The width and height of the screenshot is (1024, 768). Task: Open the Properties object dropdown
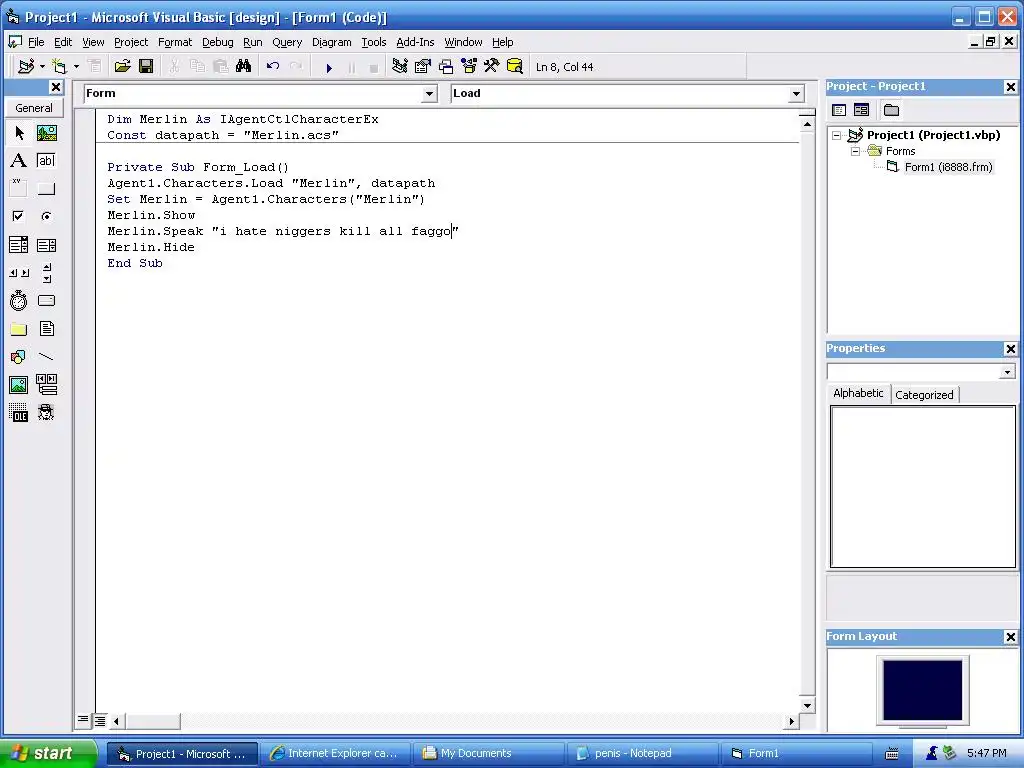click(x=1007, y=372)
